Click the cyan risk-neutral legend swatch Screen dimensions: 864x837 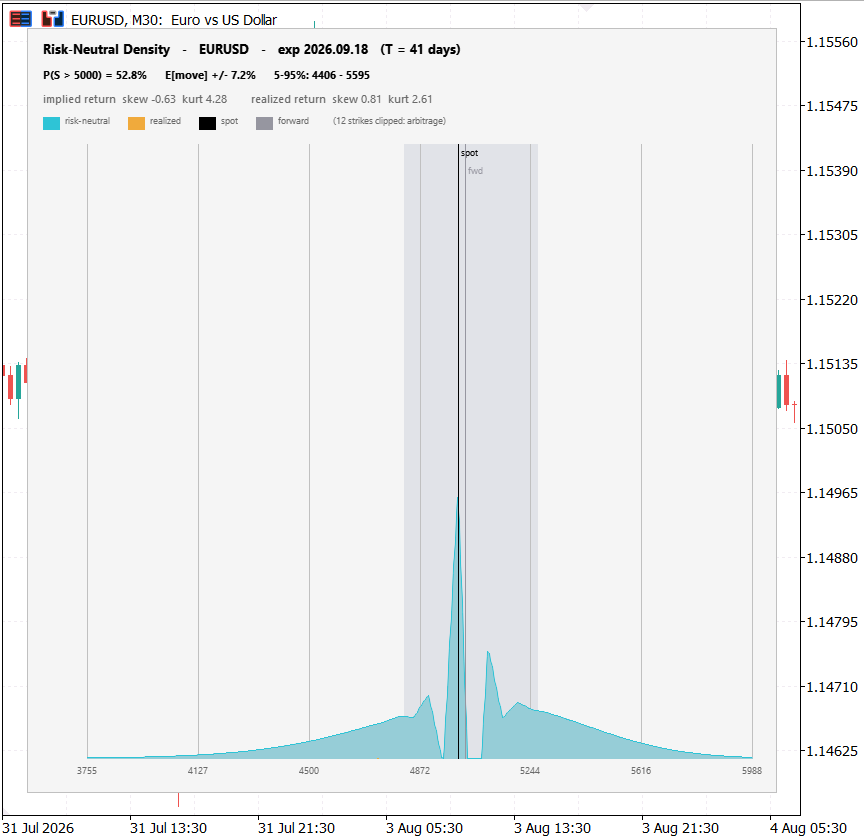[x=51, y=123]
